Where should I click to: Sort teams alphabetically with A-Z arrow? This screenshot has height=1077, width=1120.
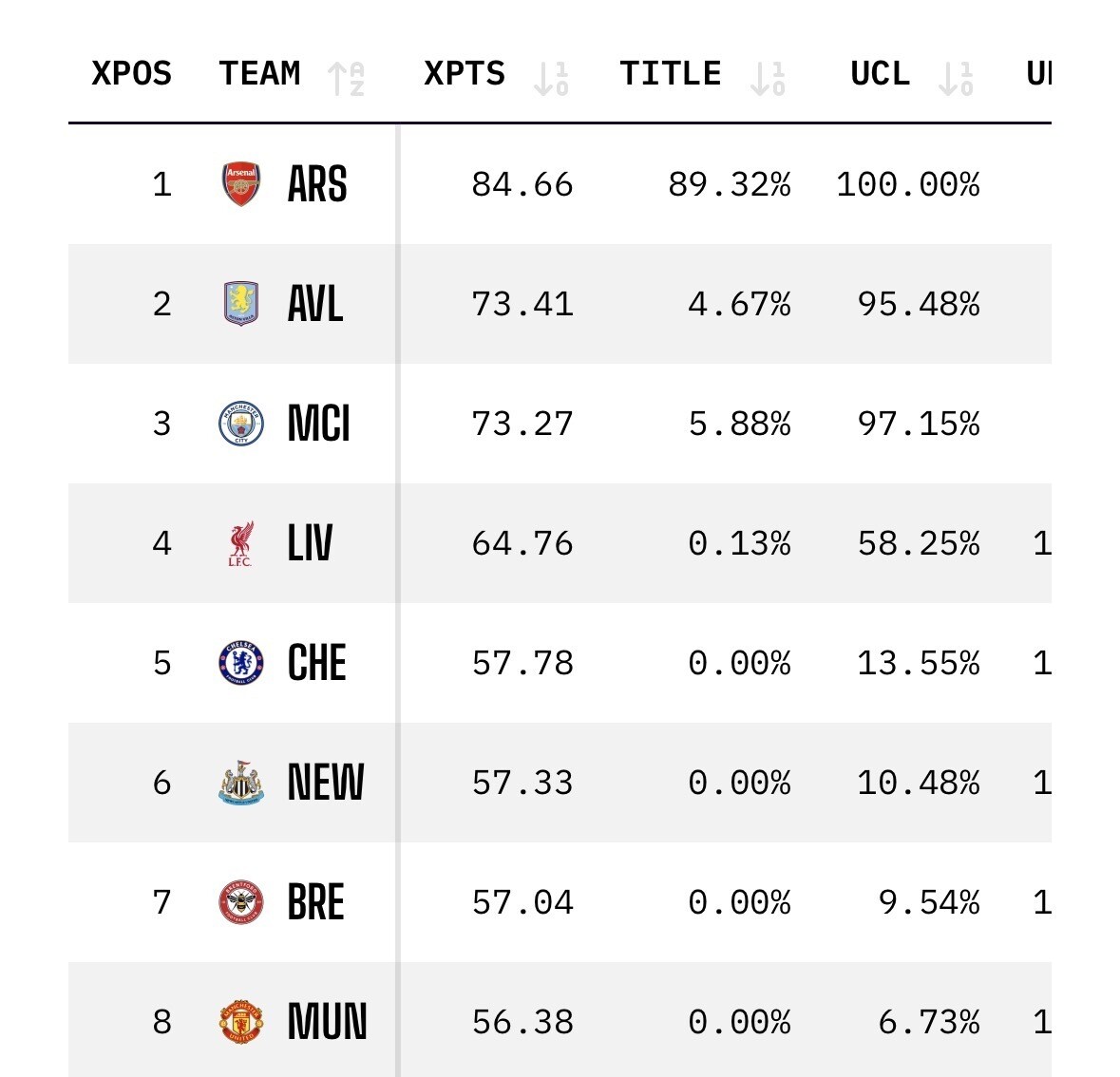(x=346, y=78)
